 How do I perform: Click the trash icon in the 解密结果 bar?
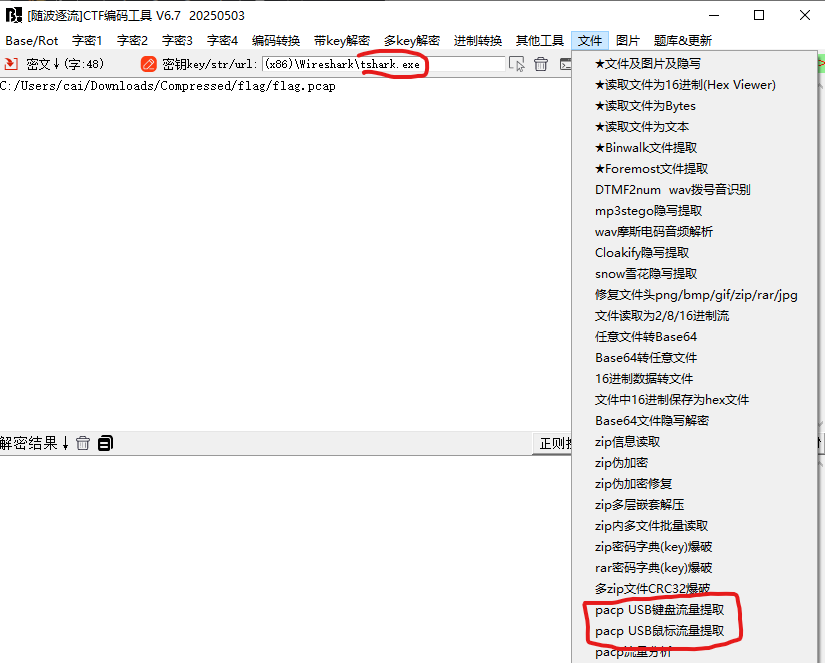[x=82, y=442]
